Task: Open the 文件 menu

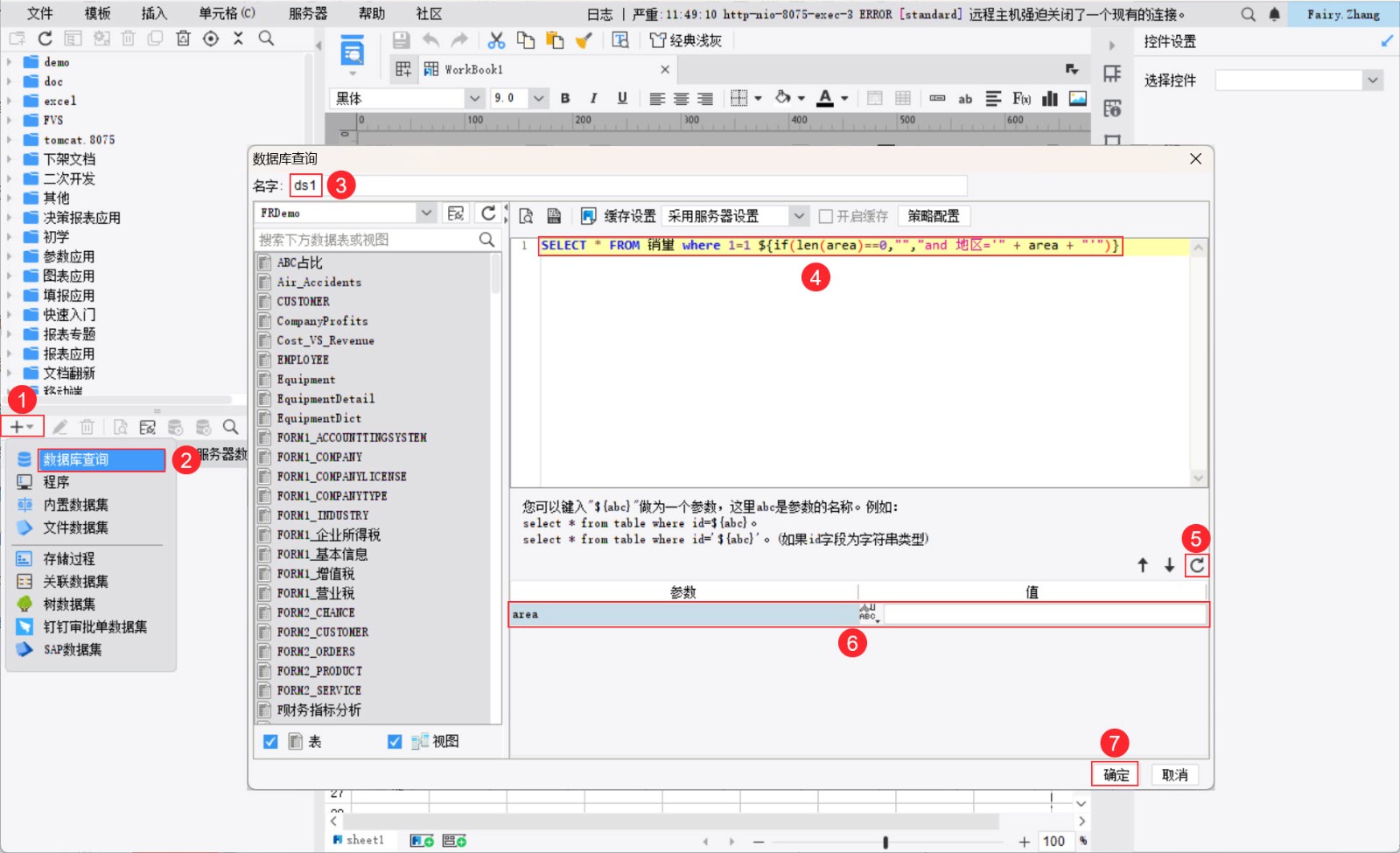Action: 40,13
